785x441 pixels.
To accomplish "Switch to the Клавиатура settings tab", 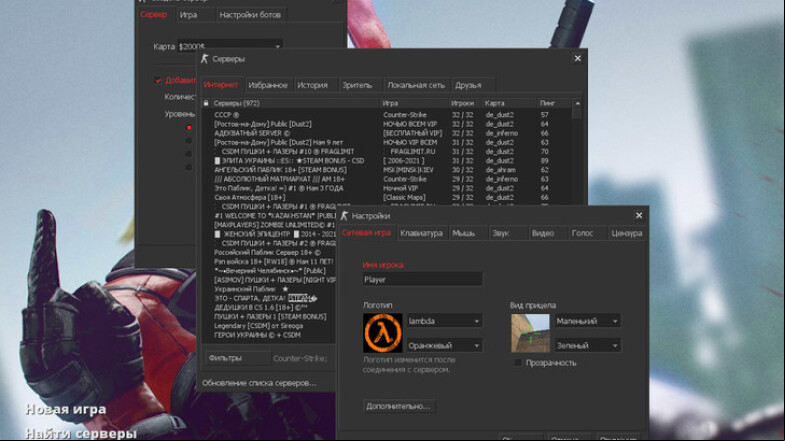I will pos(421,233).
